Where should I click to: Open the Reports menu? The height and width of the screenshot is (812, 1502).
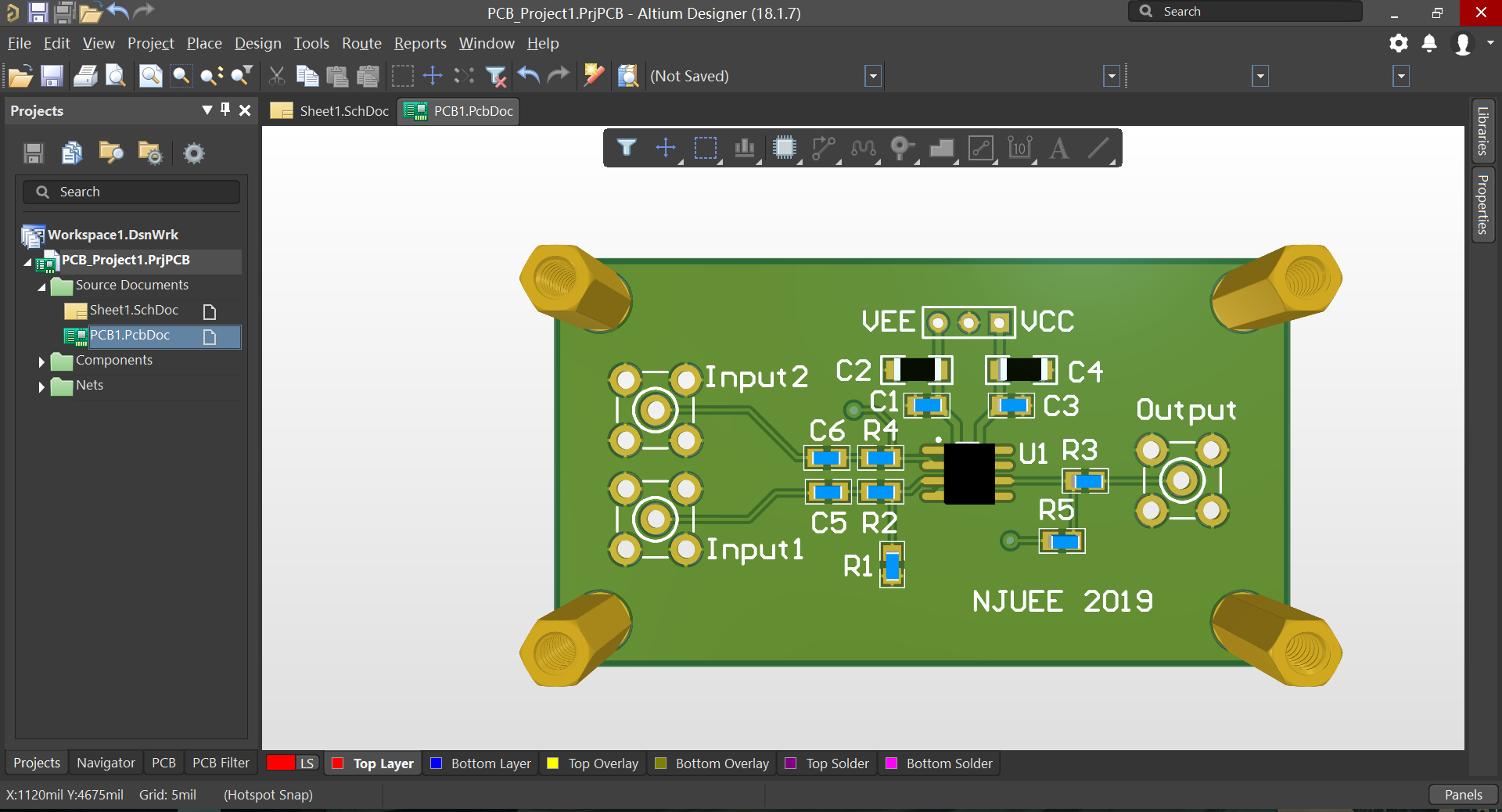click(420, 43)
